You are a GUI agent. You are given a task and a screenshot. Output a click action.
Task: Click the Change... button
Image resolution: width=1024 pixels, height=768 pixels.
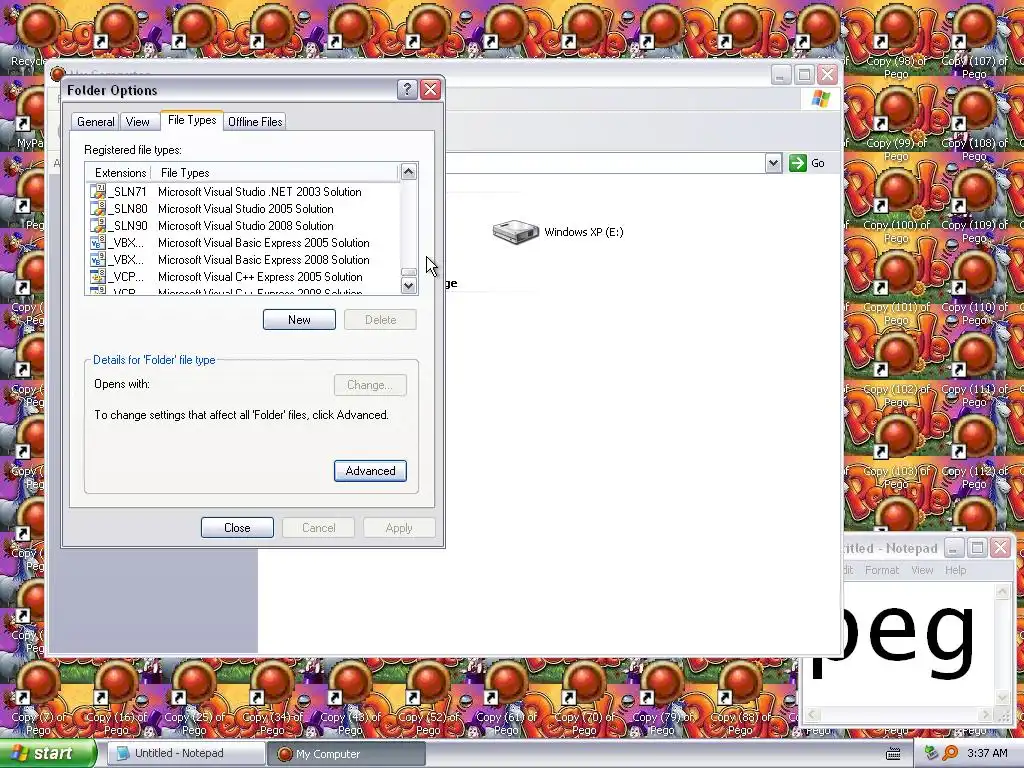pyautogui.click(x=370, y=385)
